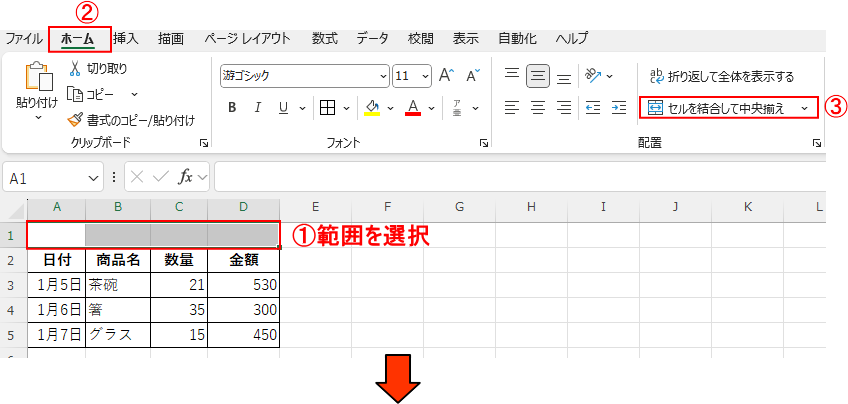Image resolution: width=848 pixels, height=404 pixels.
Task: Click the cancel X icon in formula bar
Action: click(x=137, y=177)
